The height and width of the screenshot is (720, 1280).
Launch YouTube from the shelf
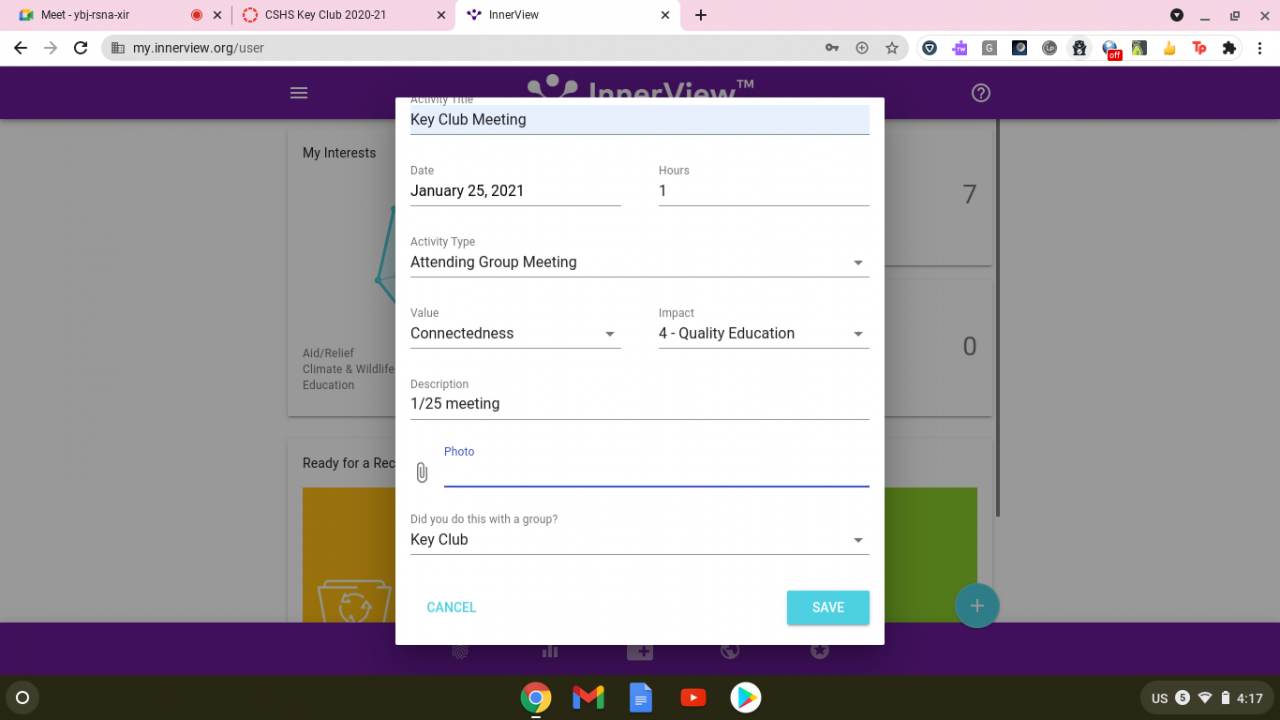693,697
